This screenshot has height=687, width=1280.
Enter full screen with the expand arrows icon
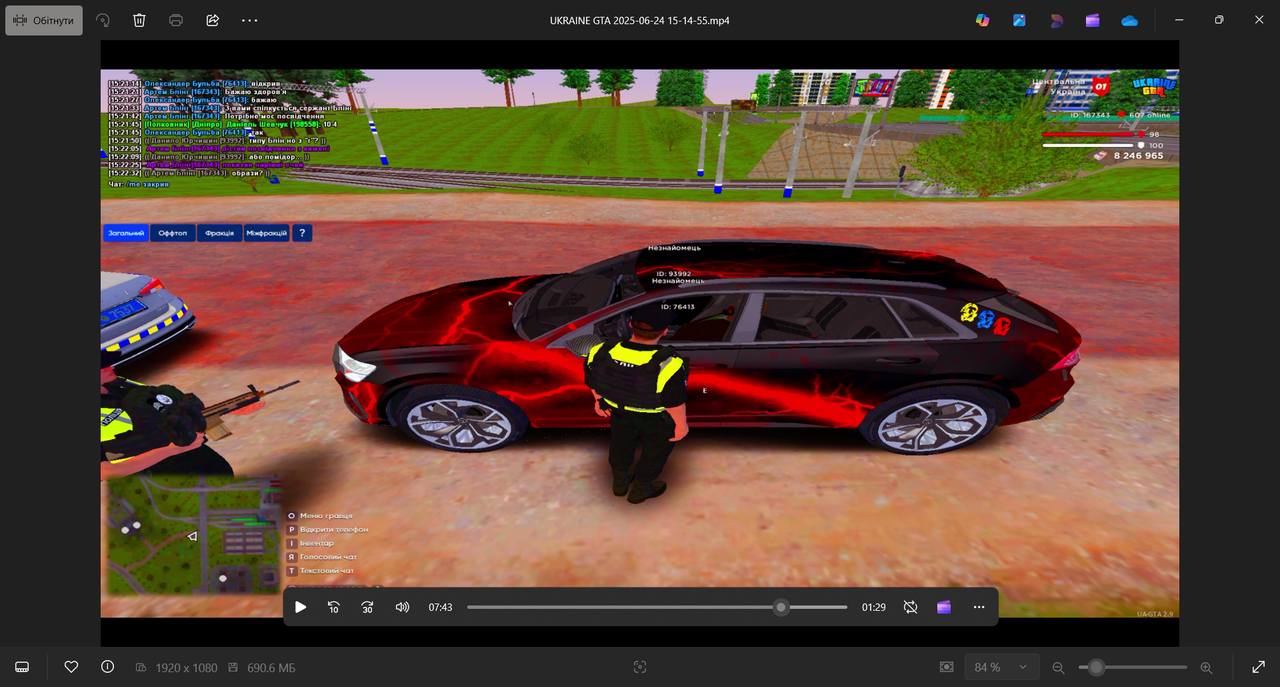click(x=1258, y=667)
